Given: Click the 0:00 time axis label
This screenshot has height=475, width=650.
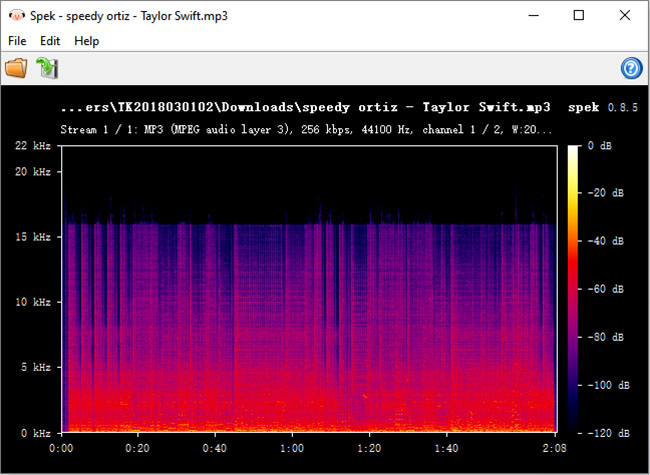Looking at the screenshot, I should pos(61,448).
